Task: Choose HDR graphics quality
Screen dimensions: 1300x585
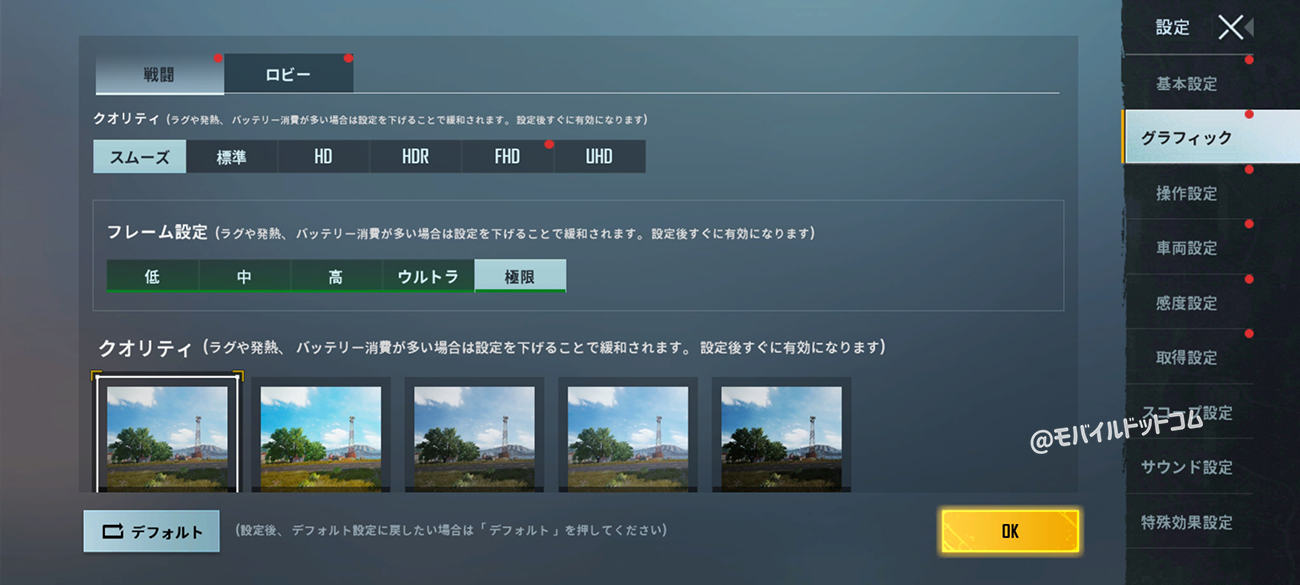Action: pos(416,157)
